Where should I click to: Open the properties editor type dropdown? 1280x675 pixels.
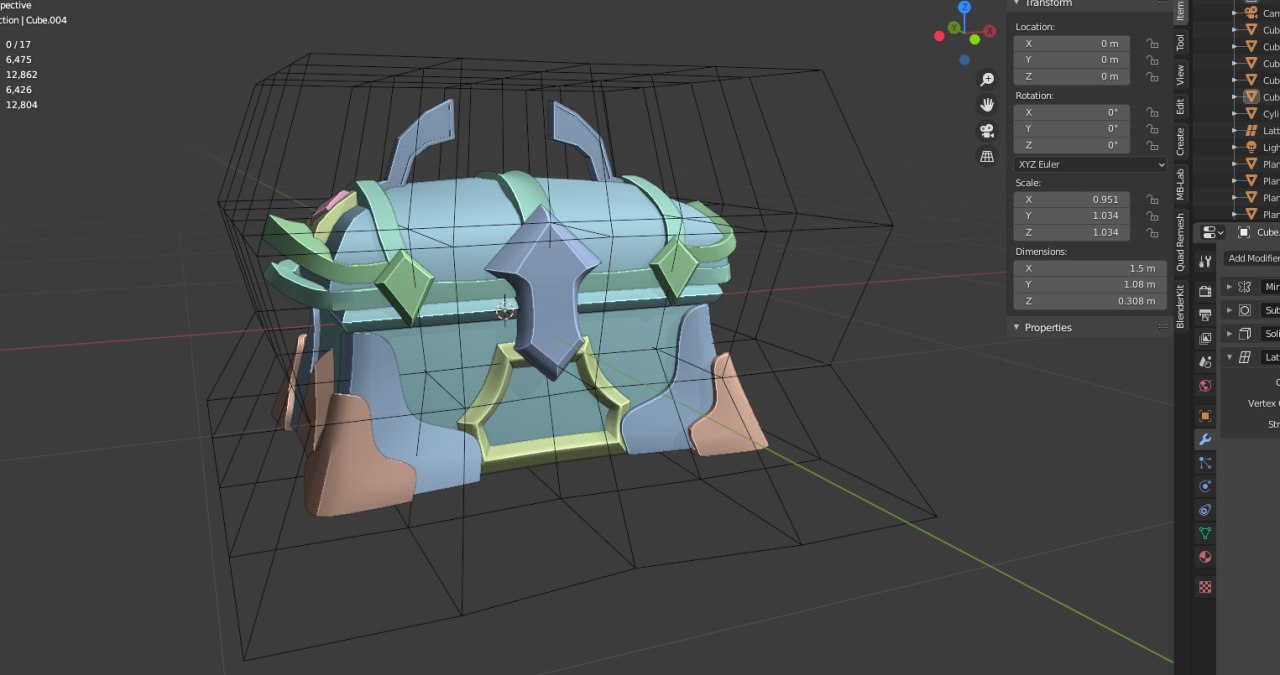(1212, 232)
